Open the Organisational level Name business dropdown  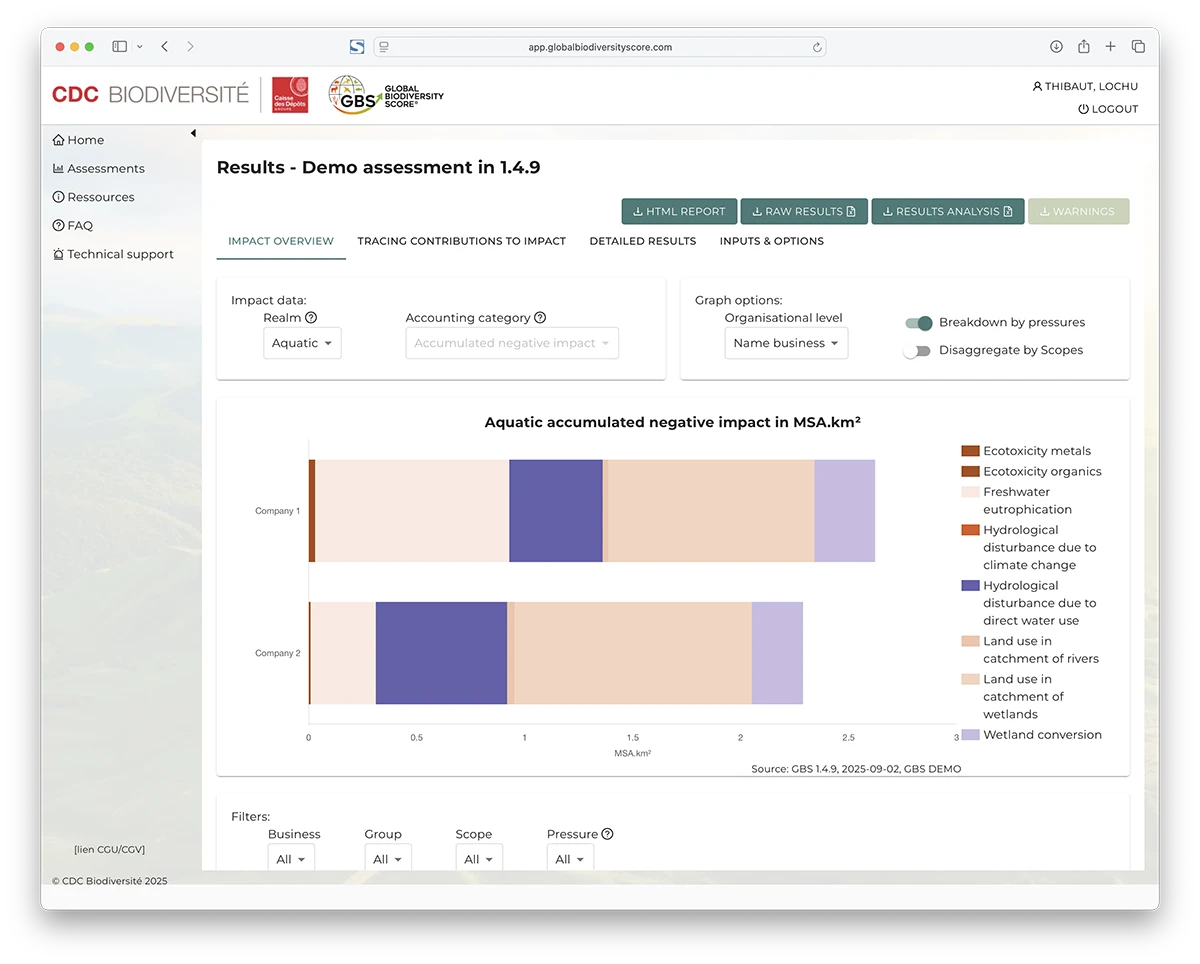[786, 343]
